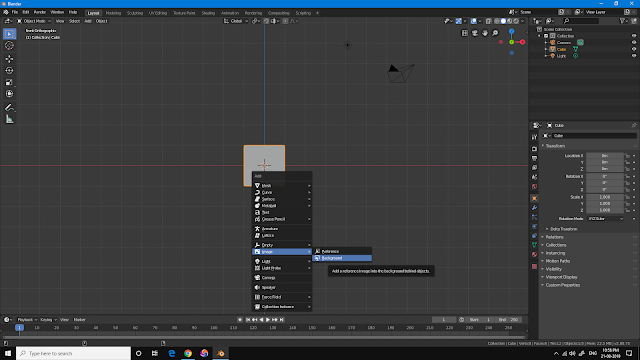The width and height of the screenshot is (640, 360).
Task: Select the Rotate tool
Action: click(9, 71)
